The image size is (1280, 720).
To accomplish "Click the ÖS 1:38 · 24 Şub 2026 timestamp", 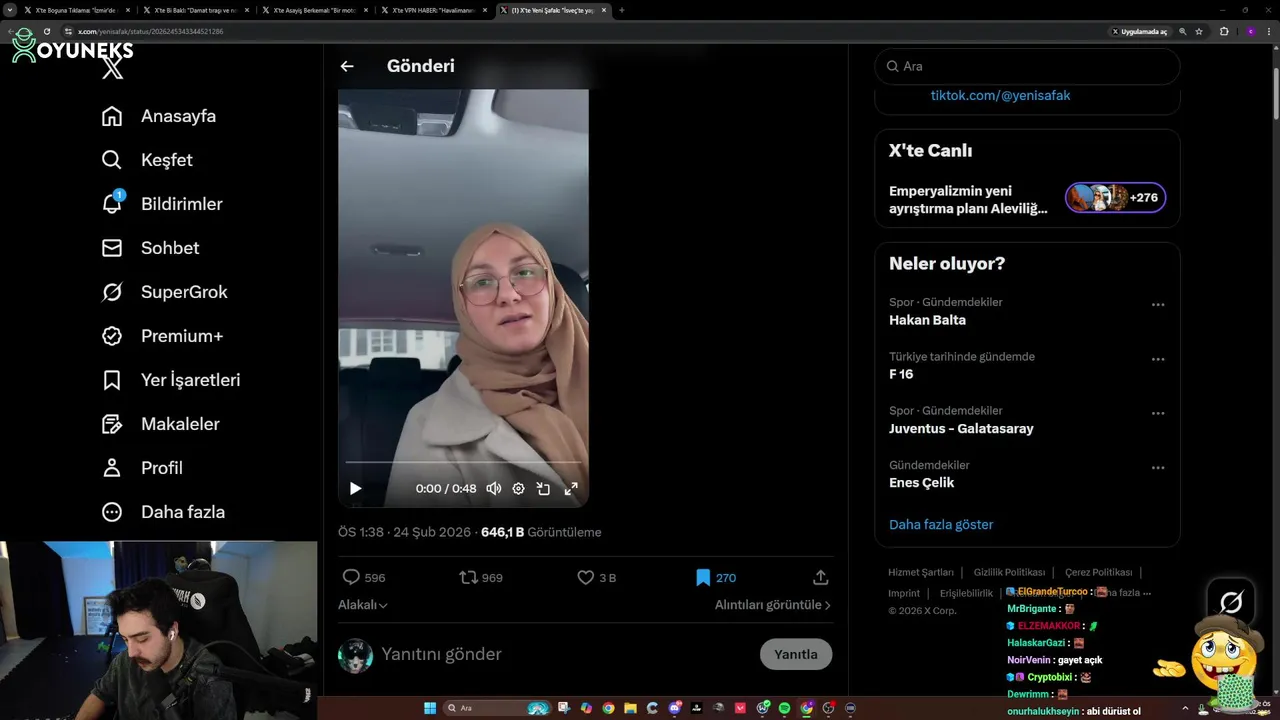I will [x=404, y=532].
